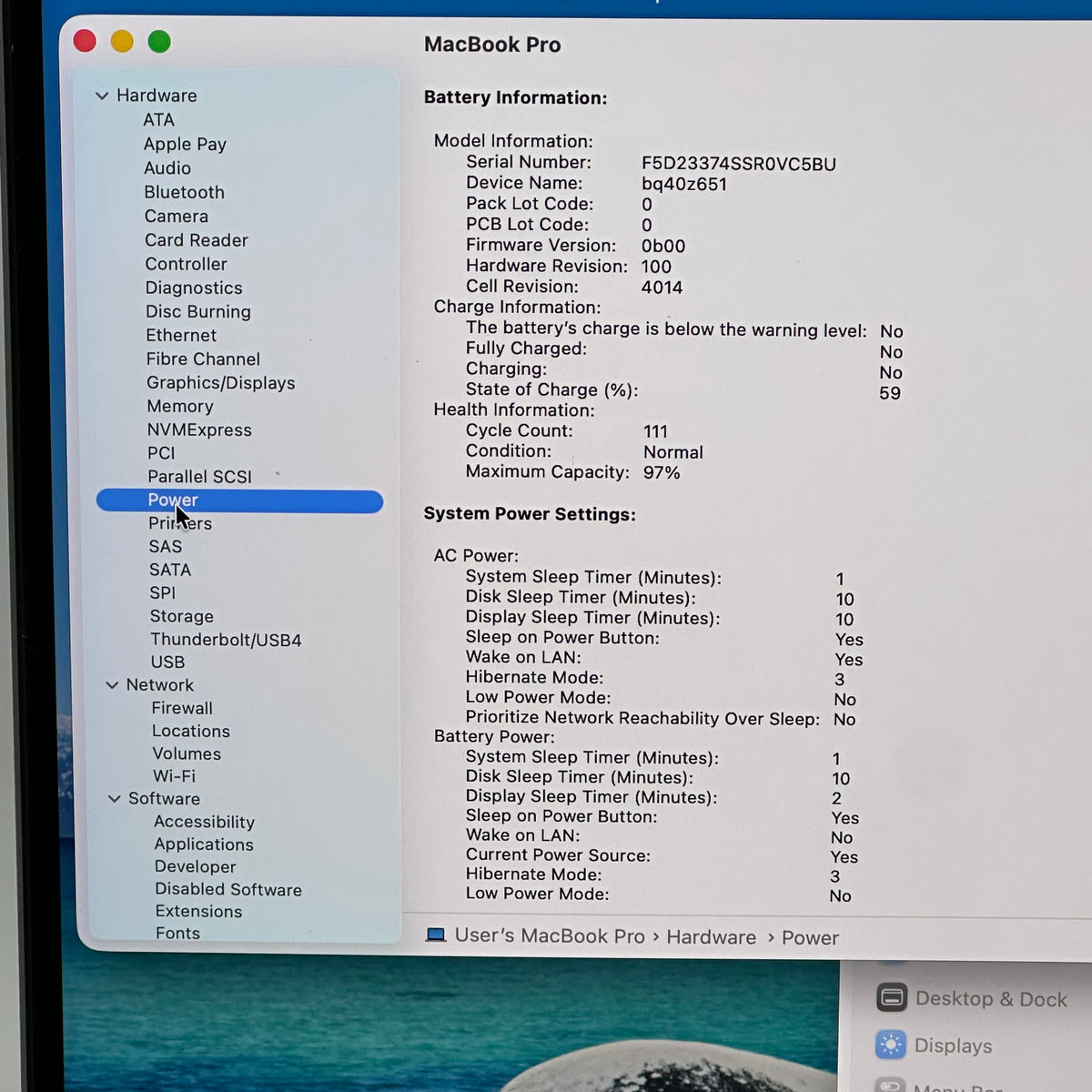Click the laptop icon in path bar
Viewport: 1092px width, 1092px height.
436,935
